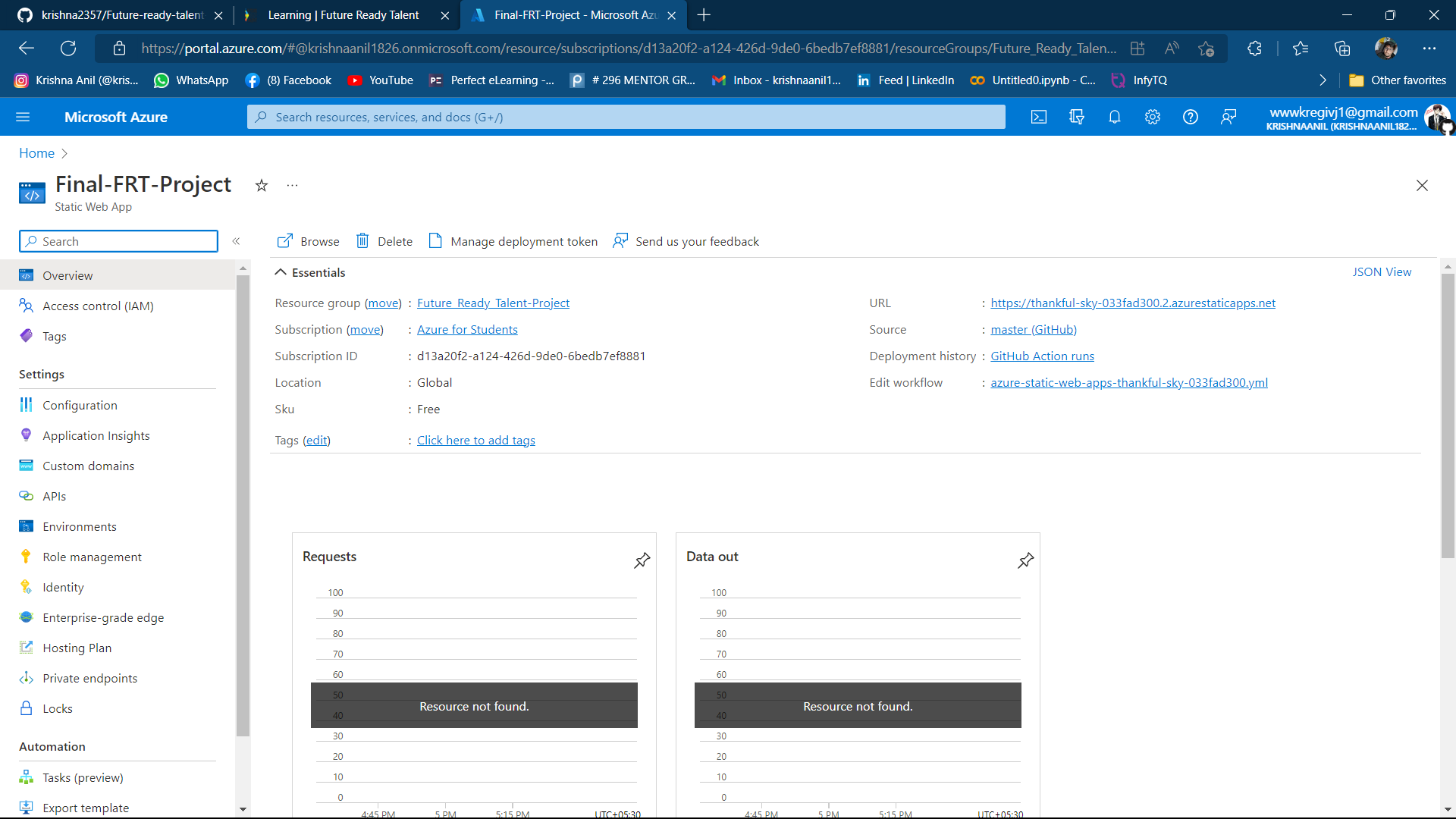This screenshot has width=1456, height=819.
Task: Switch to the Learning Future Ready Talent tab
Action: (343, 15)
